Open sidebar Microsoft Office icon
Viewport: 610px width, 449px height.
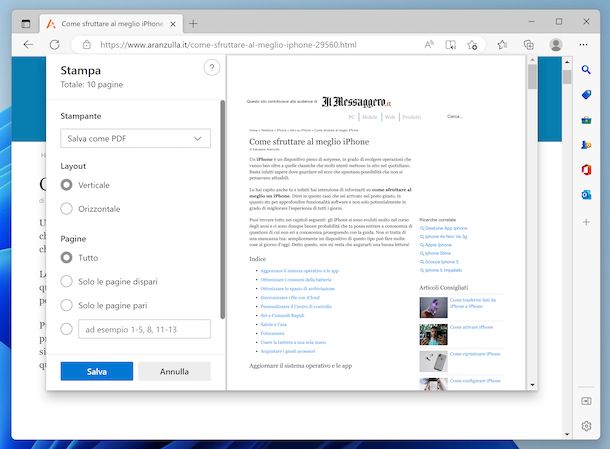coord(586,170)
